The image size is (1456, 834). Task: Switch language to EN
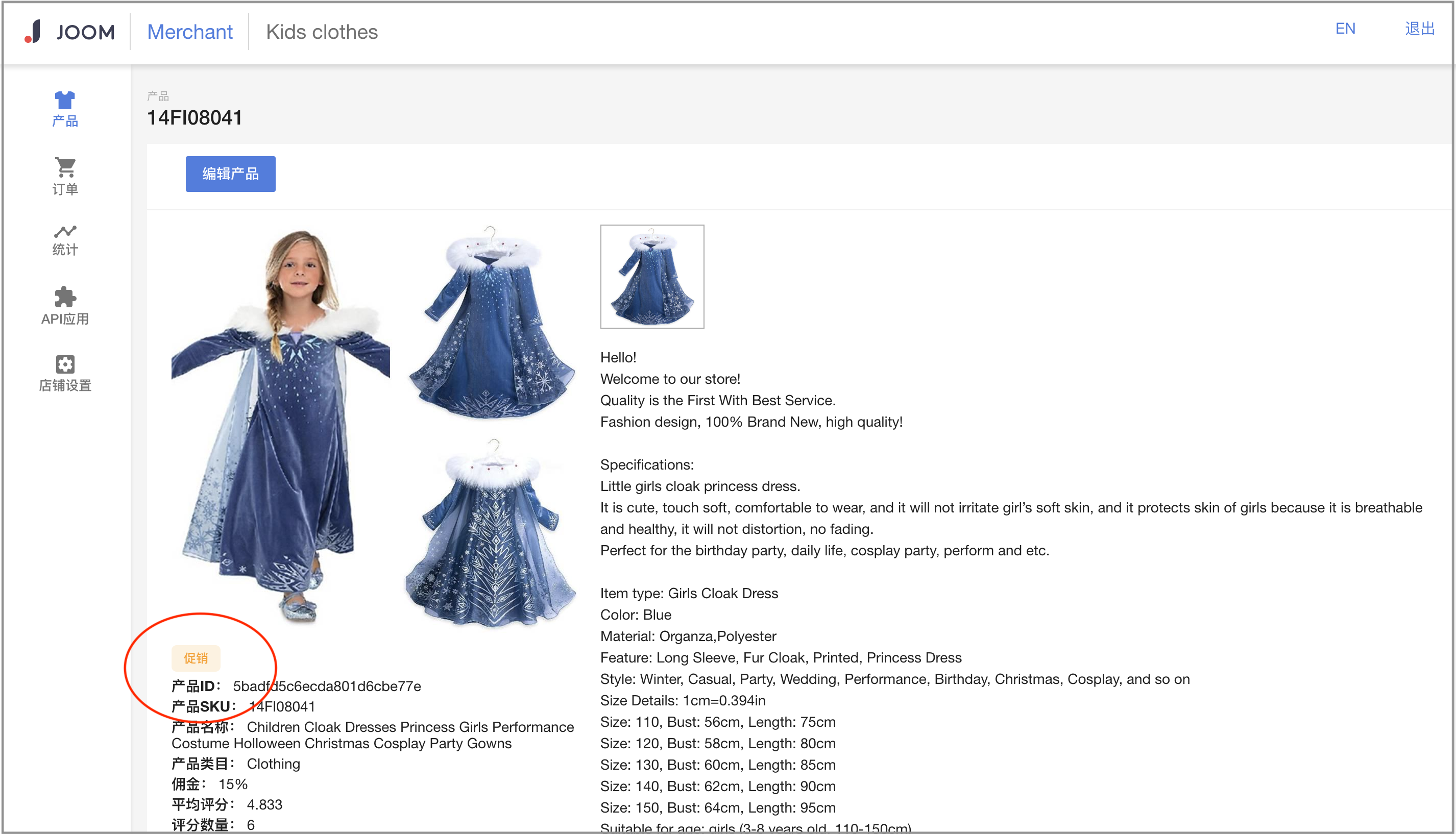point(1344,29)
